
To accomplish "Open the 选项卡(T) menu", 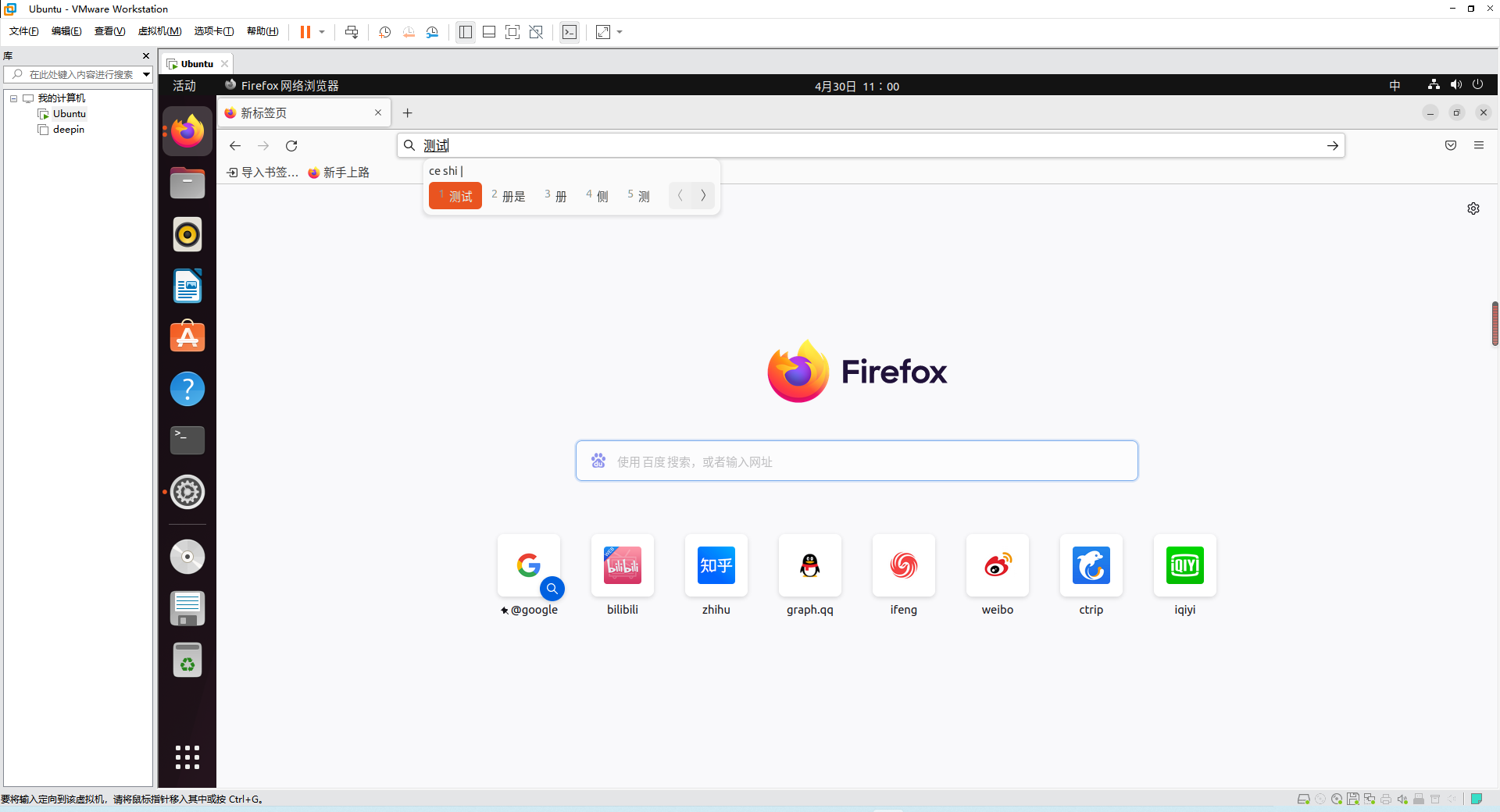I will pos(214,31).
